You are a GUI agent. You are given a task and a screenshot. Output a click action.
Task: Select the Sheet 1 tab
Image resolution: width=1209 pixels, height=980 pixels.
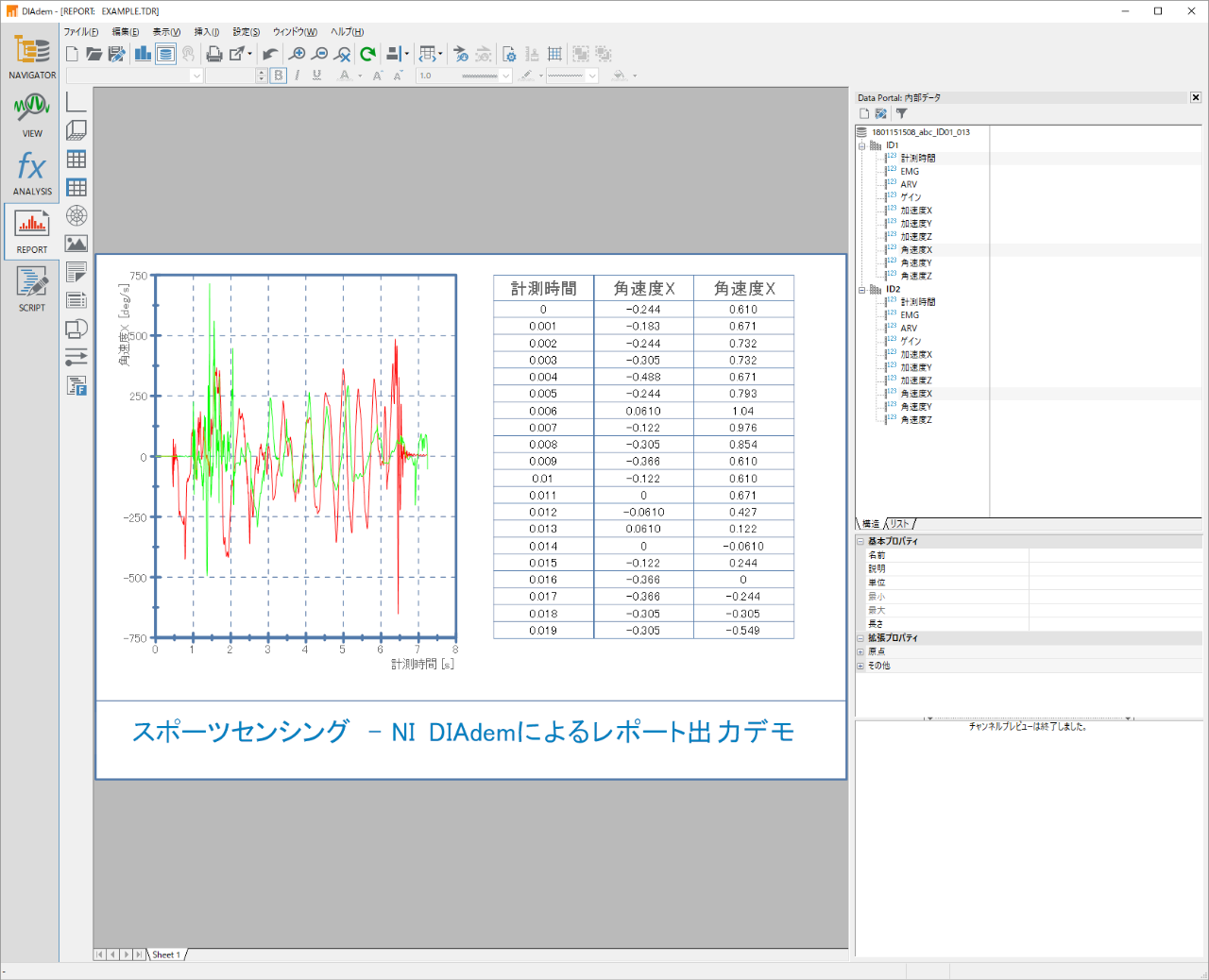[166, 955]
